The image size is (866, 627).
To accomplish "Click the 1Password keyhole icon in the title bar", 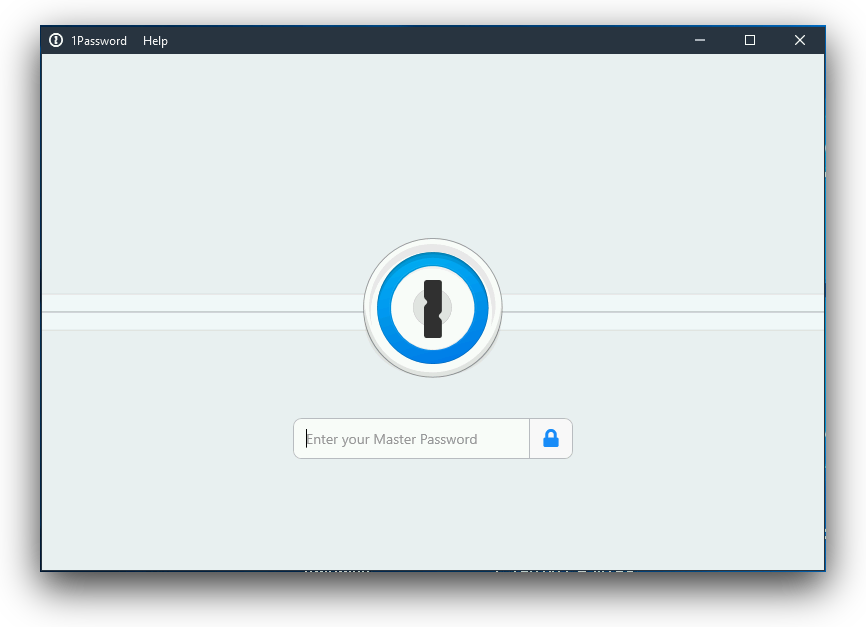I will coord(56,40).
